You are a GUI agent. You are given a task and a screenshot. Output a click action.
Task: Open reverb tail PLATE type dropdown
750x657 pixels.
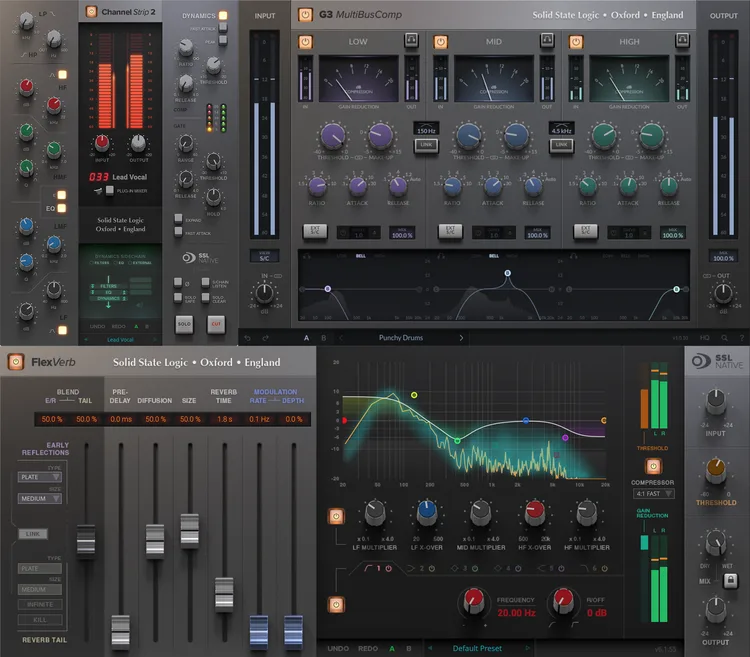40,569
